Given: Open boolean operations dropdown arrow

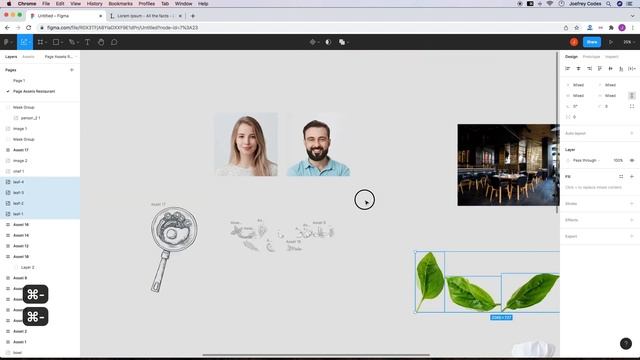Looking at the screenshot, I should 348,42.
